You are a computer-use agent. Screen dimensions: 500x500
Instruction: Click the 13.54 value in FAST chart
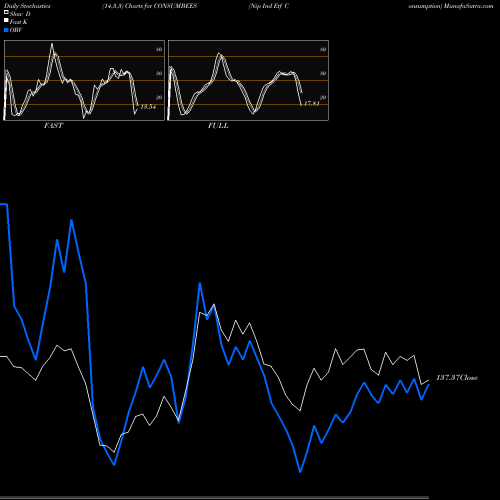pyautogui.click(x=148, y=107)
